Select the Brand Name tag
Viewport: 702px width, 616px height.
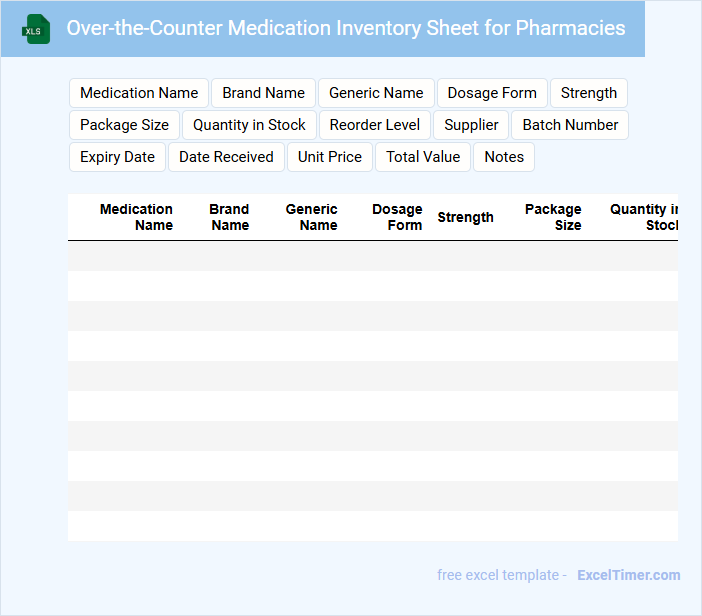(263, 93)
